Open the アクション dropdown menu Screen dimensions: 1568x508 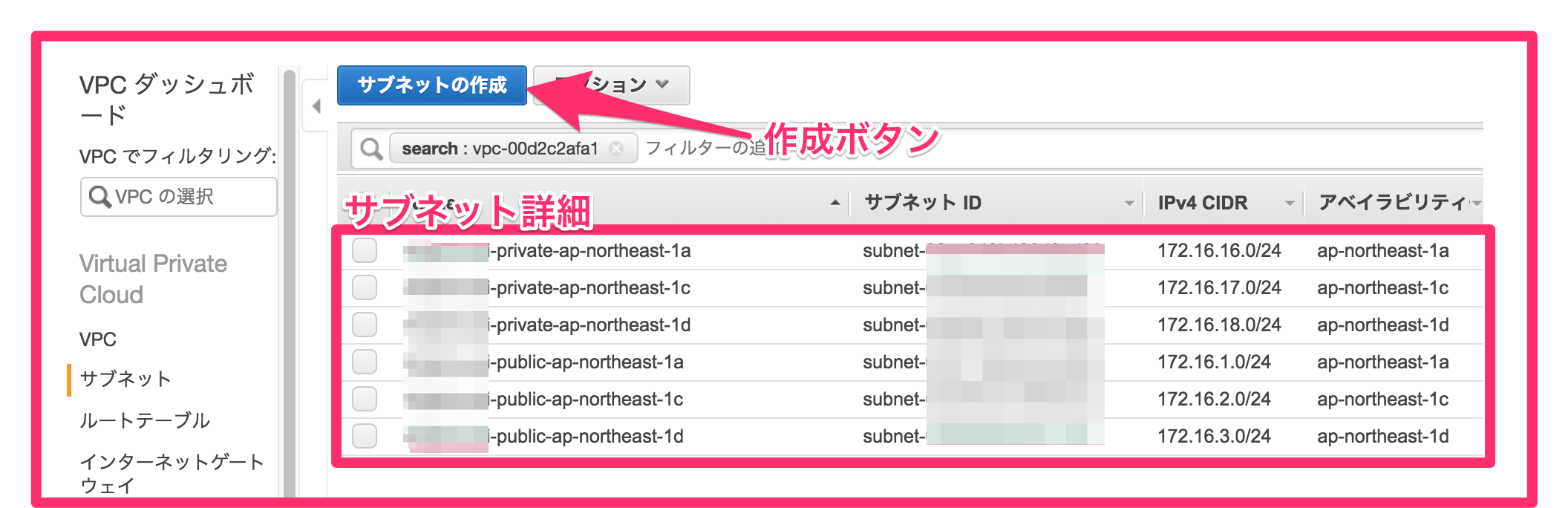click(x=612, y=85)
